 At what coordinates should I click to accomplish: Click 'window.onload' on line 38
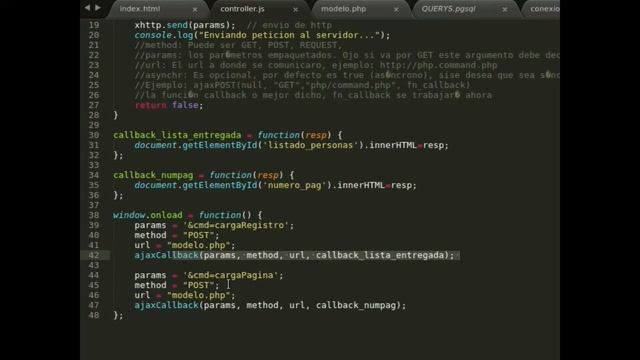[x=148, y=215]
